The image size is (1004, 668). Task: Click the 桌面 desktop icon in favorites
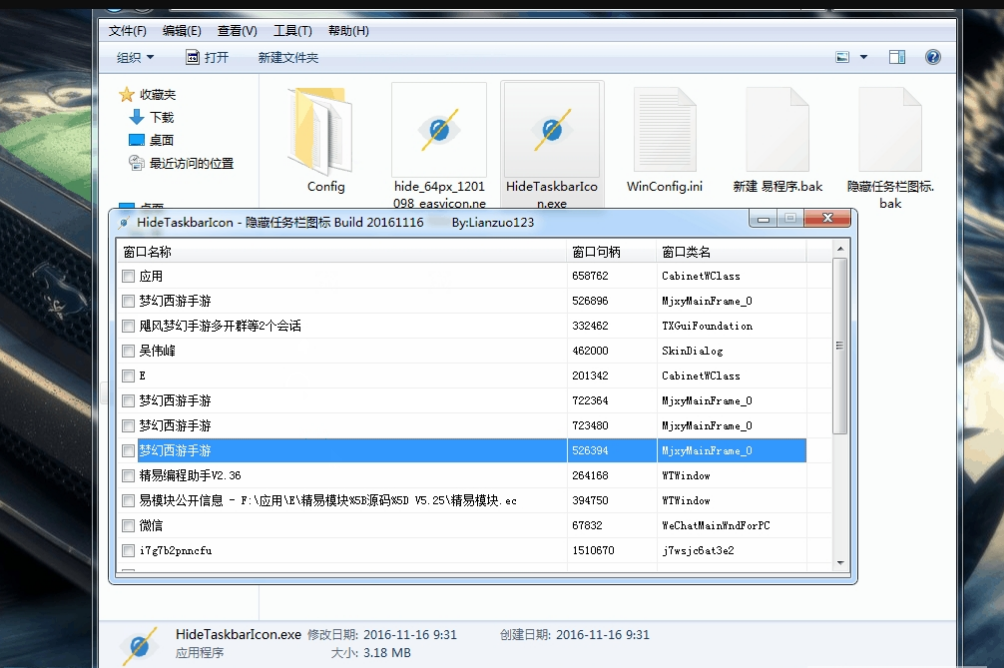pyautogui.click(x=136, y=140)
